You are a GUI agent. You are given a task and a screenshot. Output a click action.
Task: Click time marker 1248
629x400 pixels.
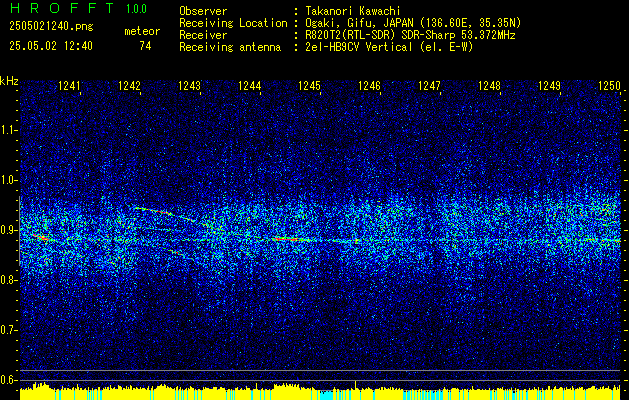pos(489,86)
